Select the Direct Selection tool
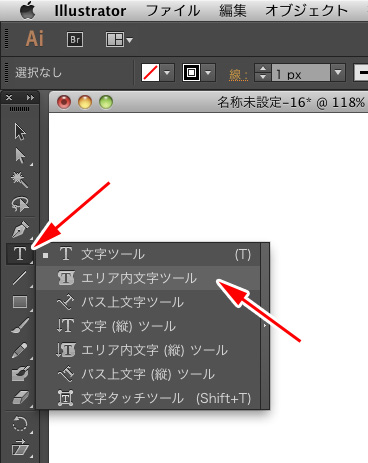The width and height of the screenshot is (368, 463). tap(20, 156)
